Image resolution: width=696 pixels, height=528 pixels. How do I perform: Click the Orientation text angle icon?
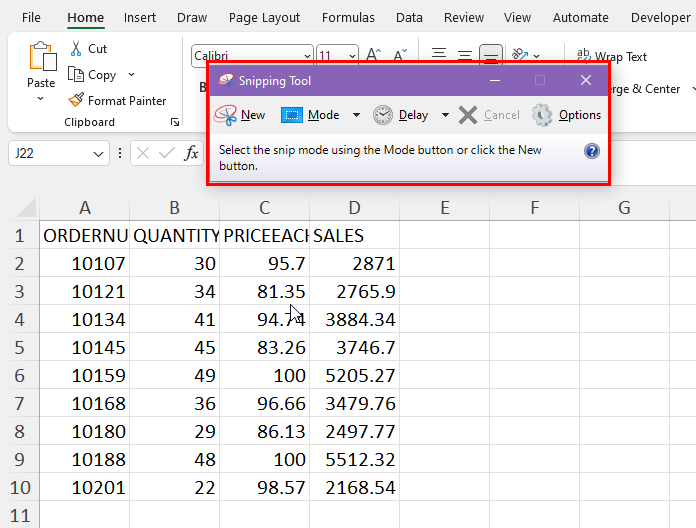tap(520, 55)
